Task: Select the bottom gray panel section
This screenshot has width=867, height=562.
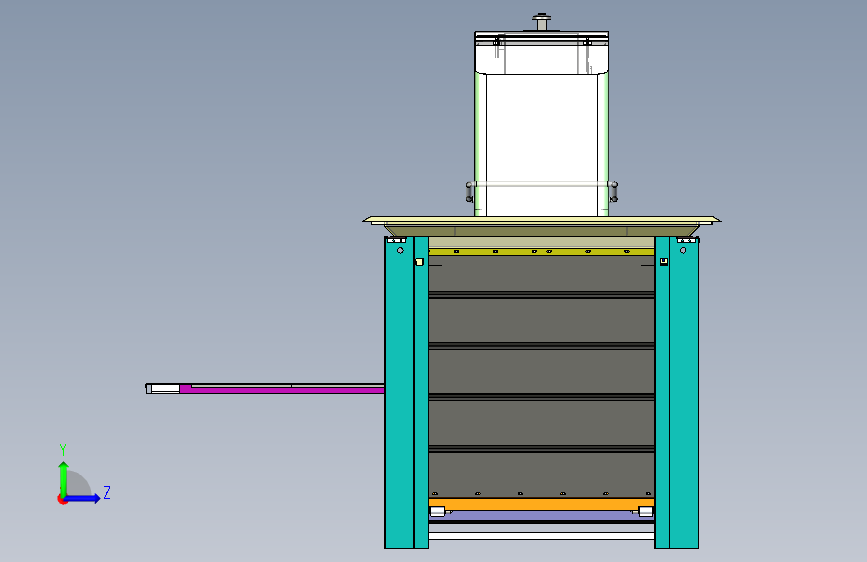Action: tap(541, 475)
